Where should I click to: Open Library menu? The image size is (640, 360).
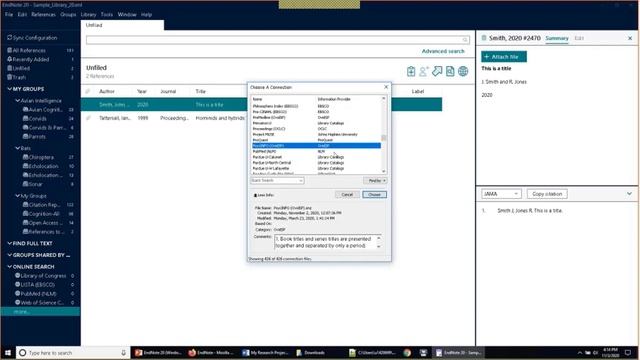tap(88, 14)
